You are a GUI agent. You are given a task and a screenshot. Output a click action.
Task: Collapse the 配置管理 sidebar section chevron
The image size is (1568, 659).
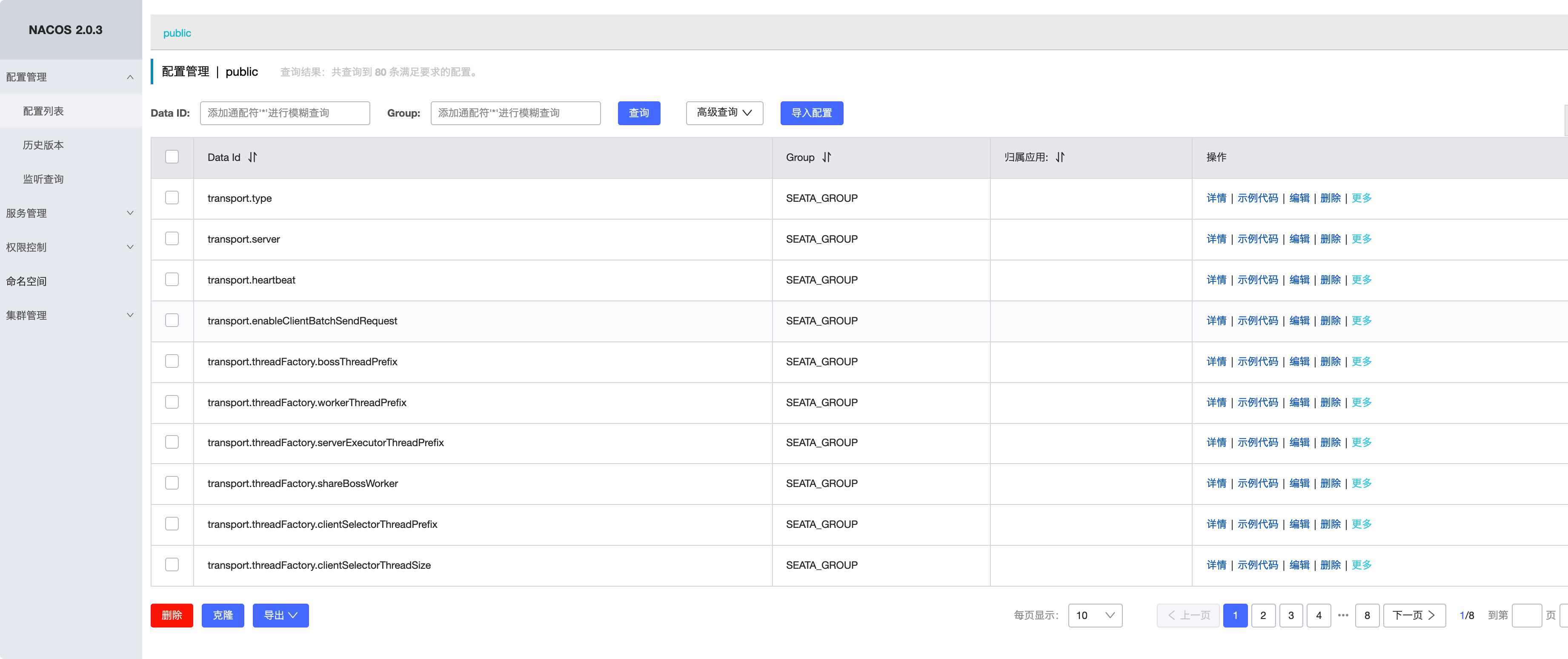coord(130,77)
